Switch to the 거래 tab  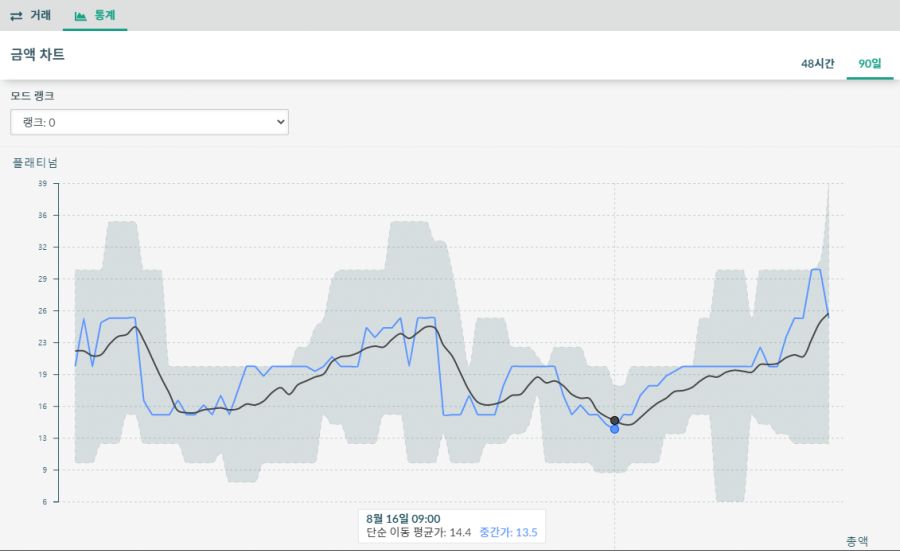[x=31, y=16]
